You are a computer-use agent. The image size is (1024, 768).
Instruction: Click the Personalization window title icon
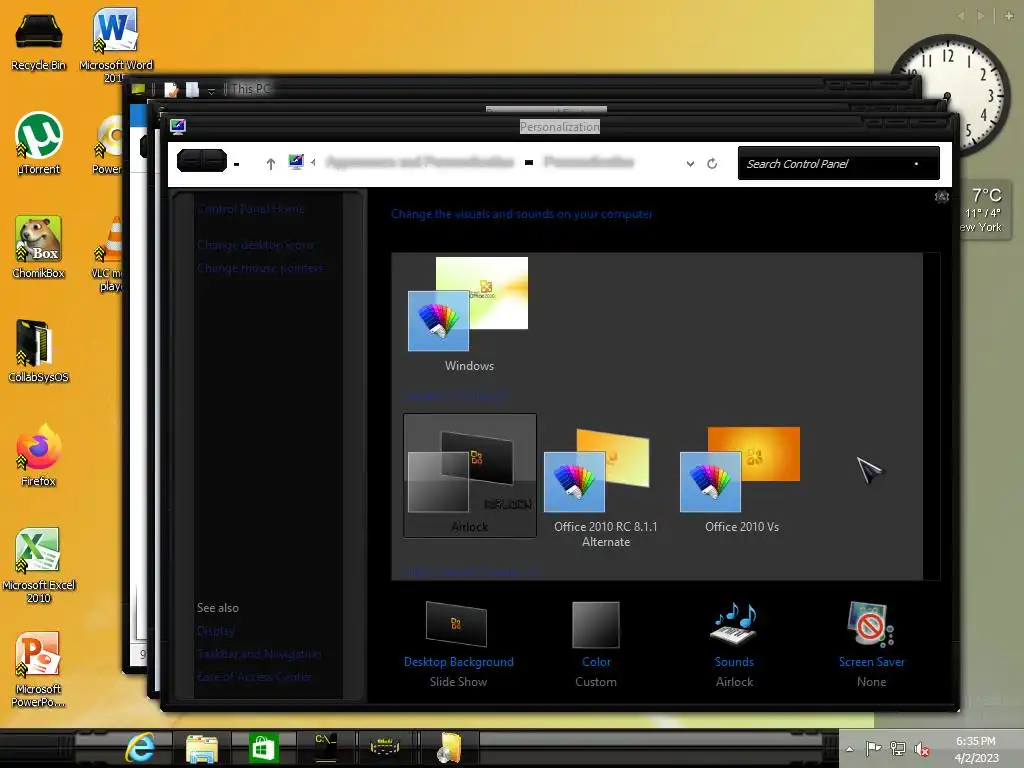pyautogui.click(x=178, y=126)
